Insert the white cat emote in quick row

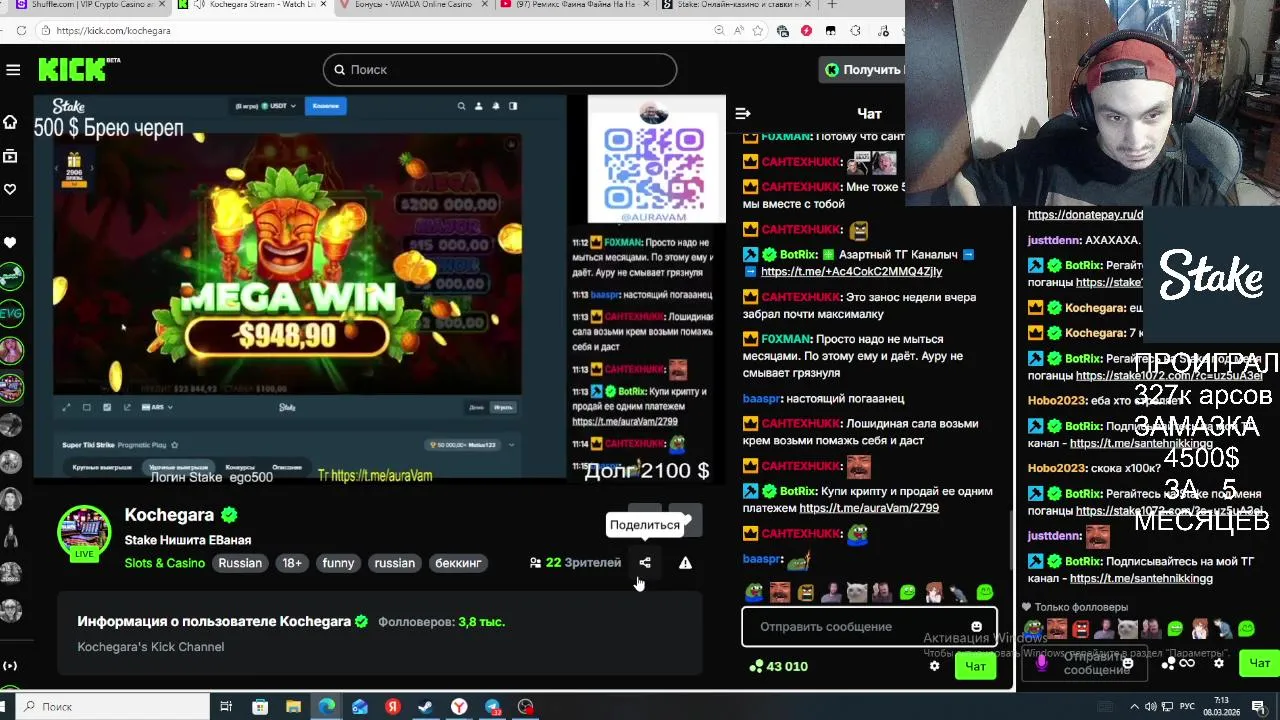857,592
